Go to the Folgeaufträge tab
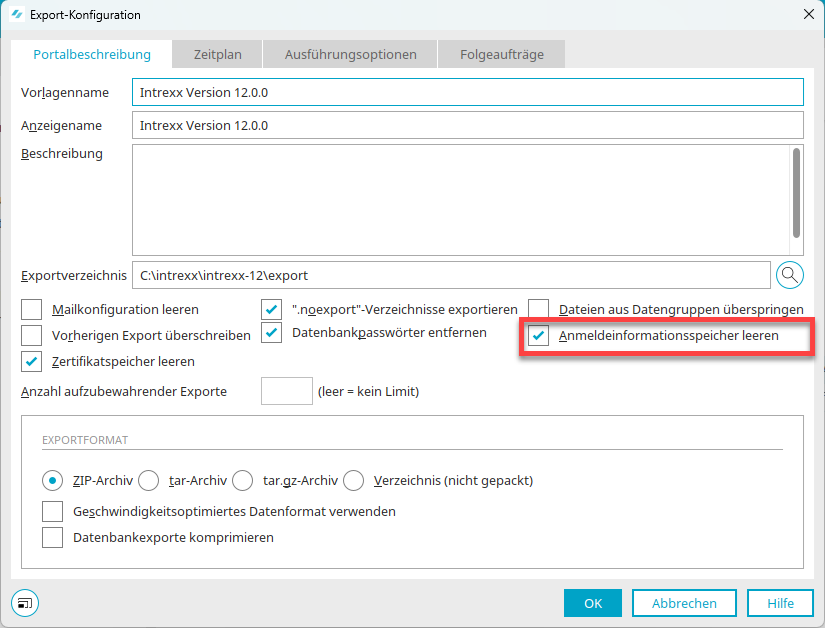 coord(501,54)
